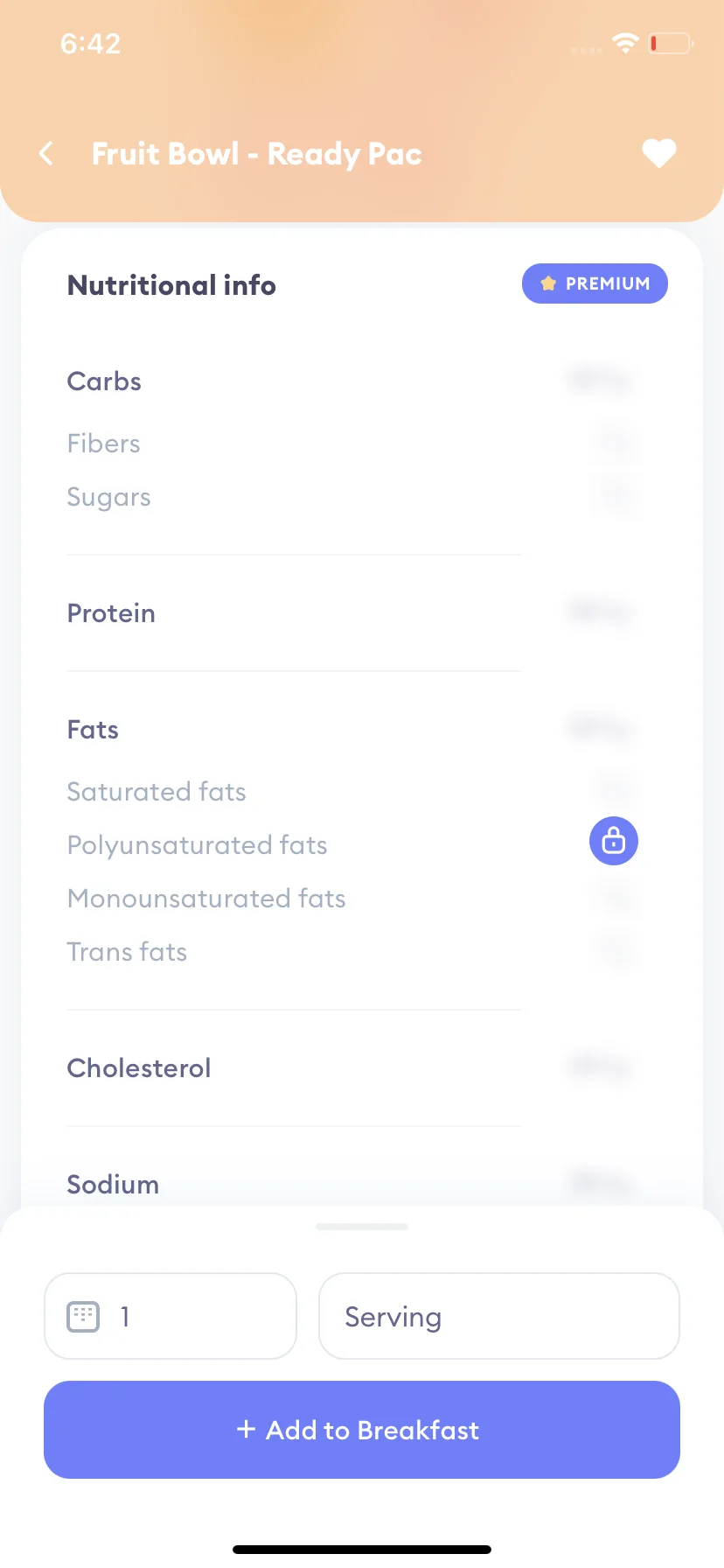Select the Carbs row

[x=350, y=381]
